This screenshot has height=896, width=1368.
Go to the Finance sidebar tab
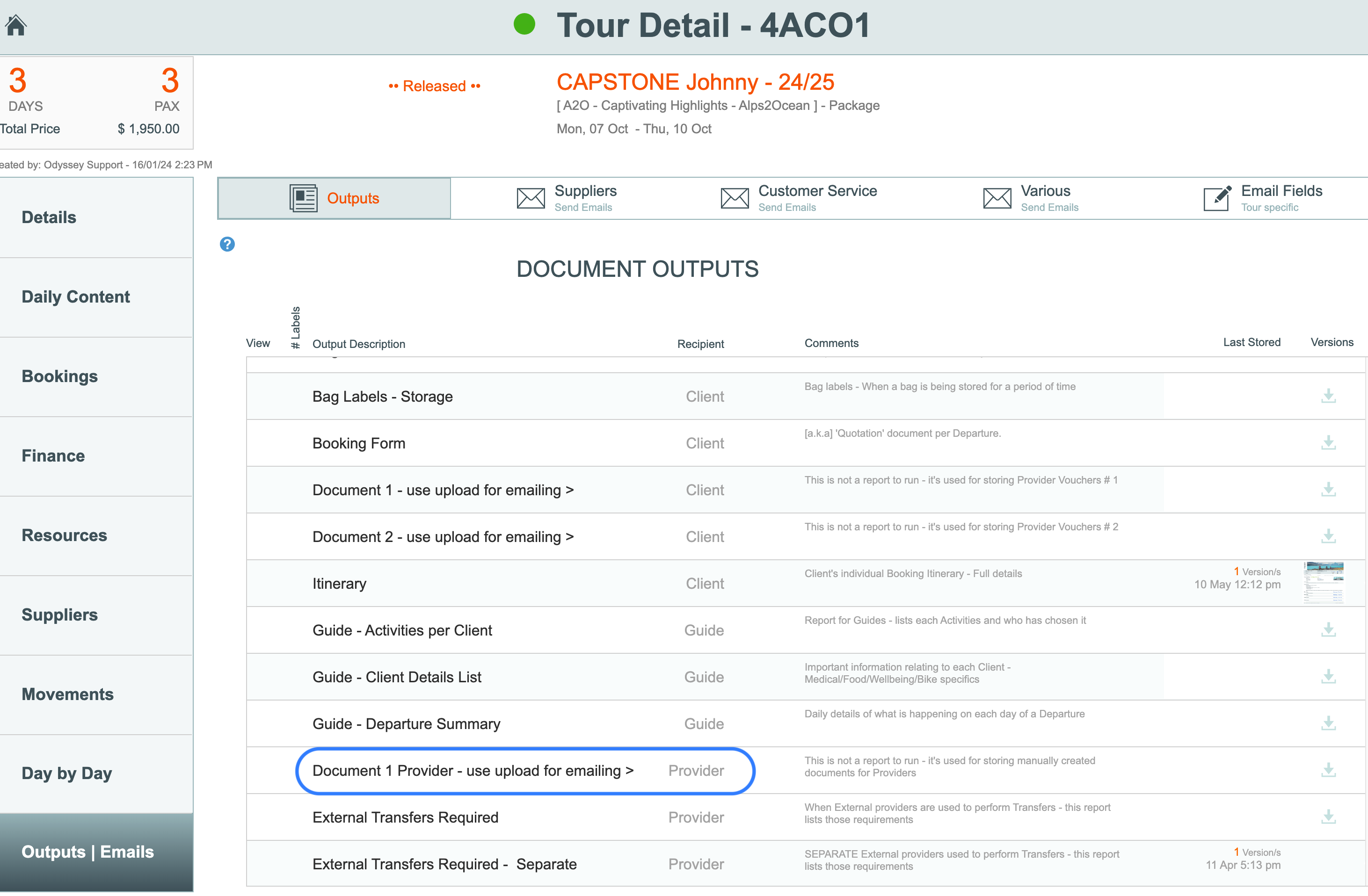coord(53,456)
